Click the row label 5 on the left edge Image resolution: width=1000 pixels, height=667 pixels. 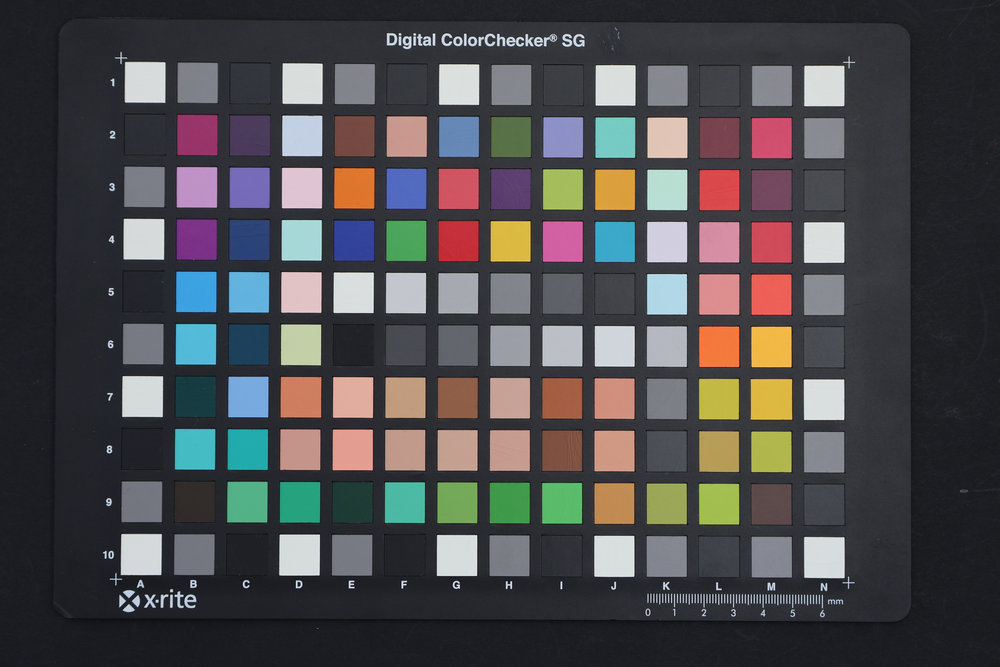click(x=113, y=293)
